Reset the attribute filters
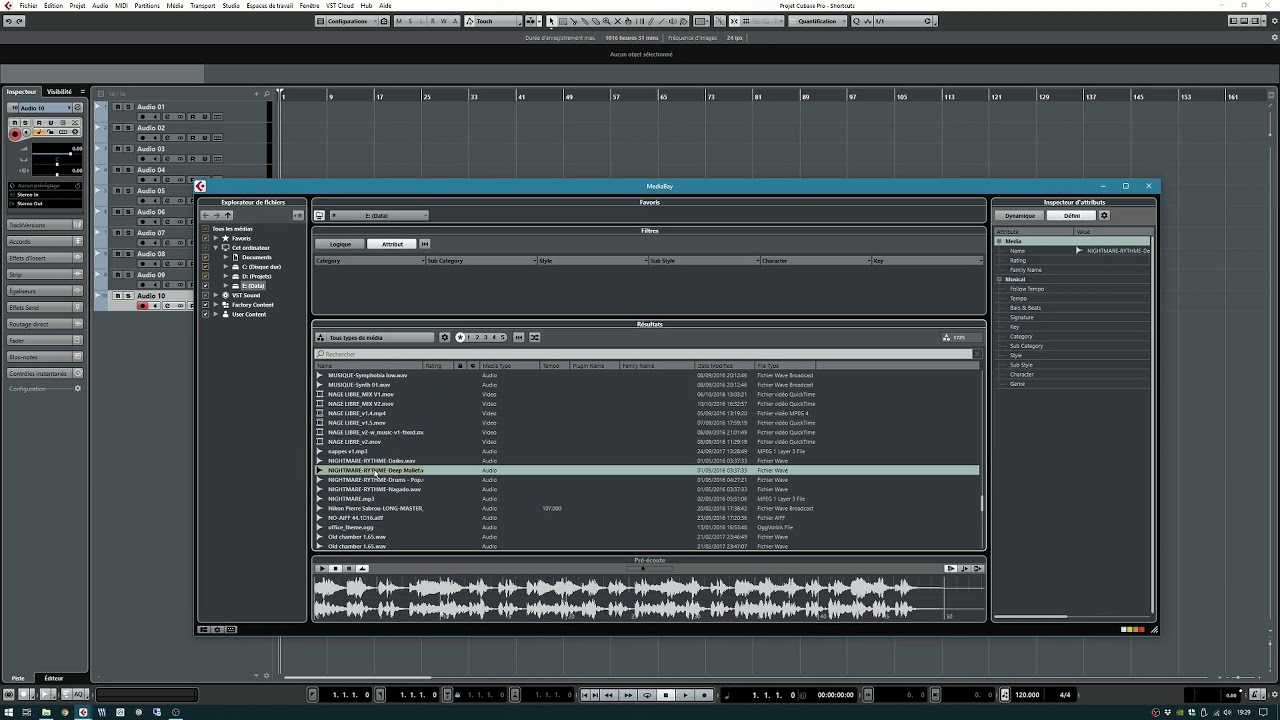 pos(425,244)
